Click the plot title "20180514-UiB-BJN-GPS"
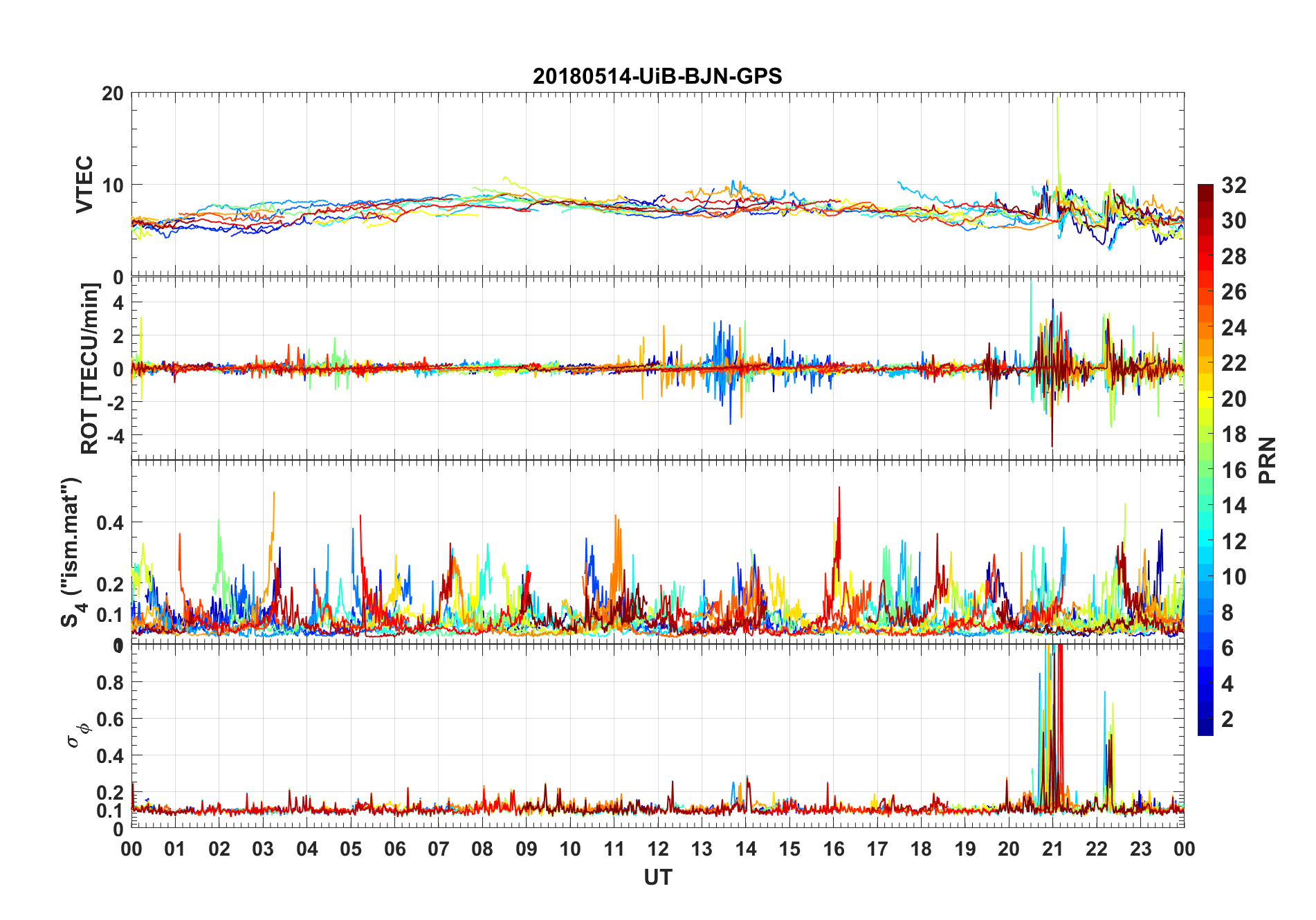This screenshot has width=1316, height=920. click(657, 76)
